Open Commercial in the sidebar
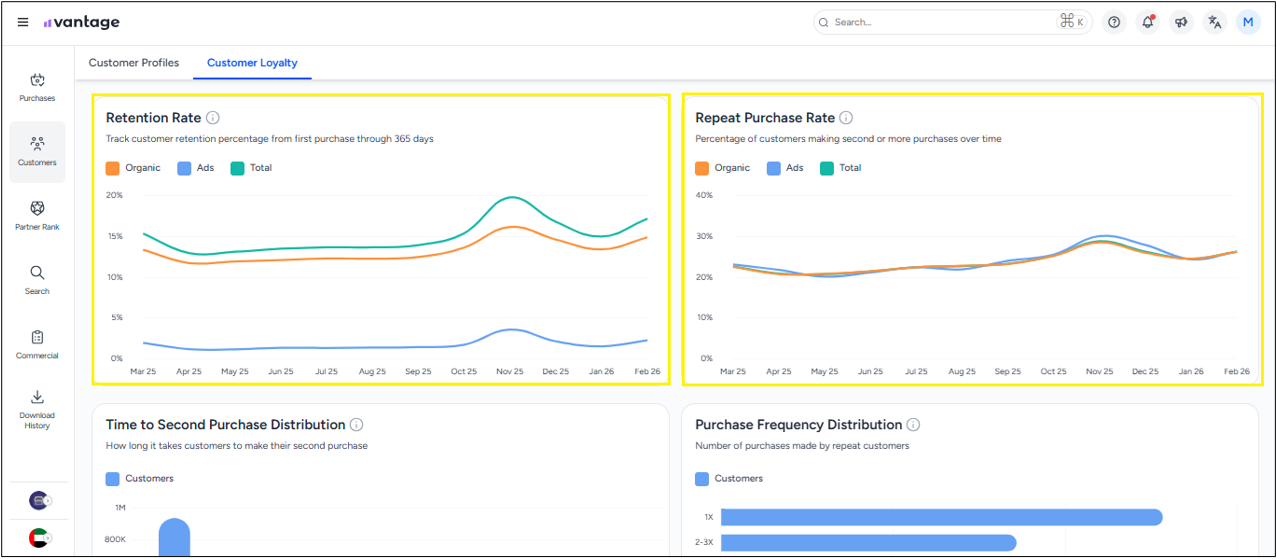Viewport: 1277px width, 559px height. [37, 344]
